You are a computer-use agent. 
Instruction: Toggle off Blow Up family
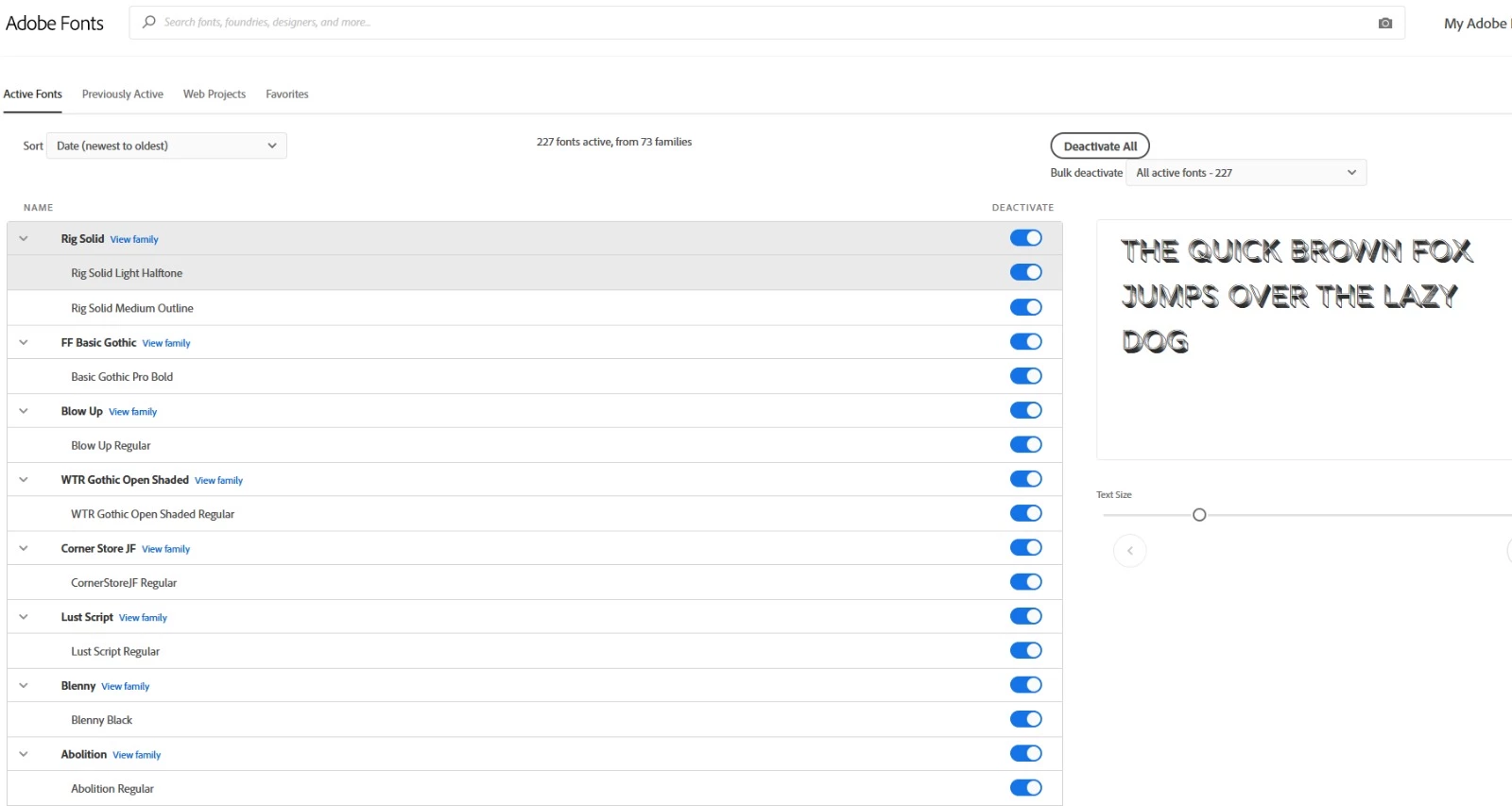pyautogui.click(x=1025, y=410)
